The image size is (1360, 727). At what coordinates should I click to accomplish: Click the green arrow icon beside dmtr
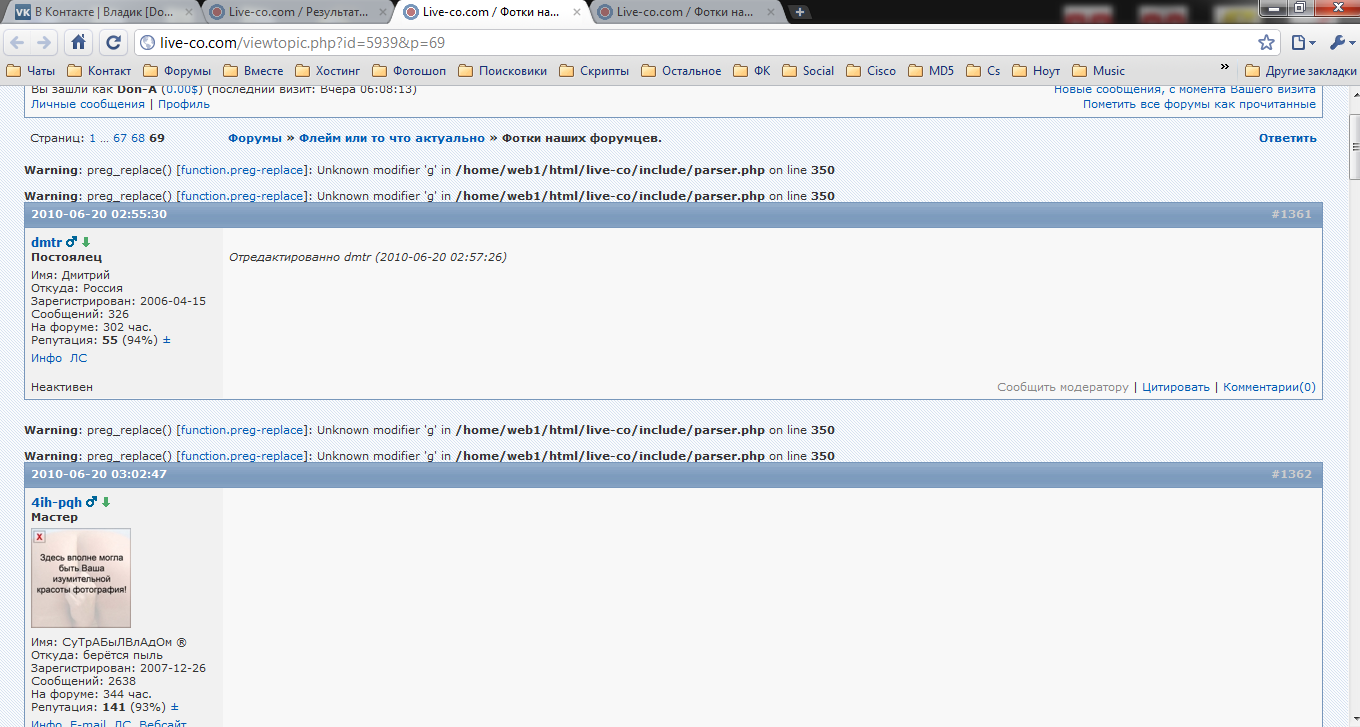(86, 243)
